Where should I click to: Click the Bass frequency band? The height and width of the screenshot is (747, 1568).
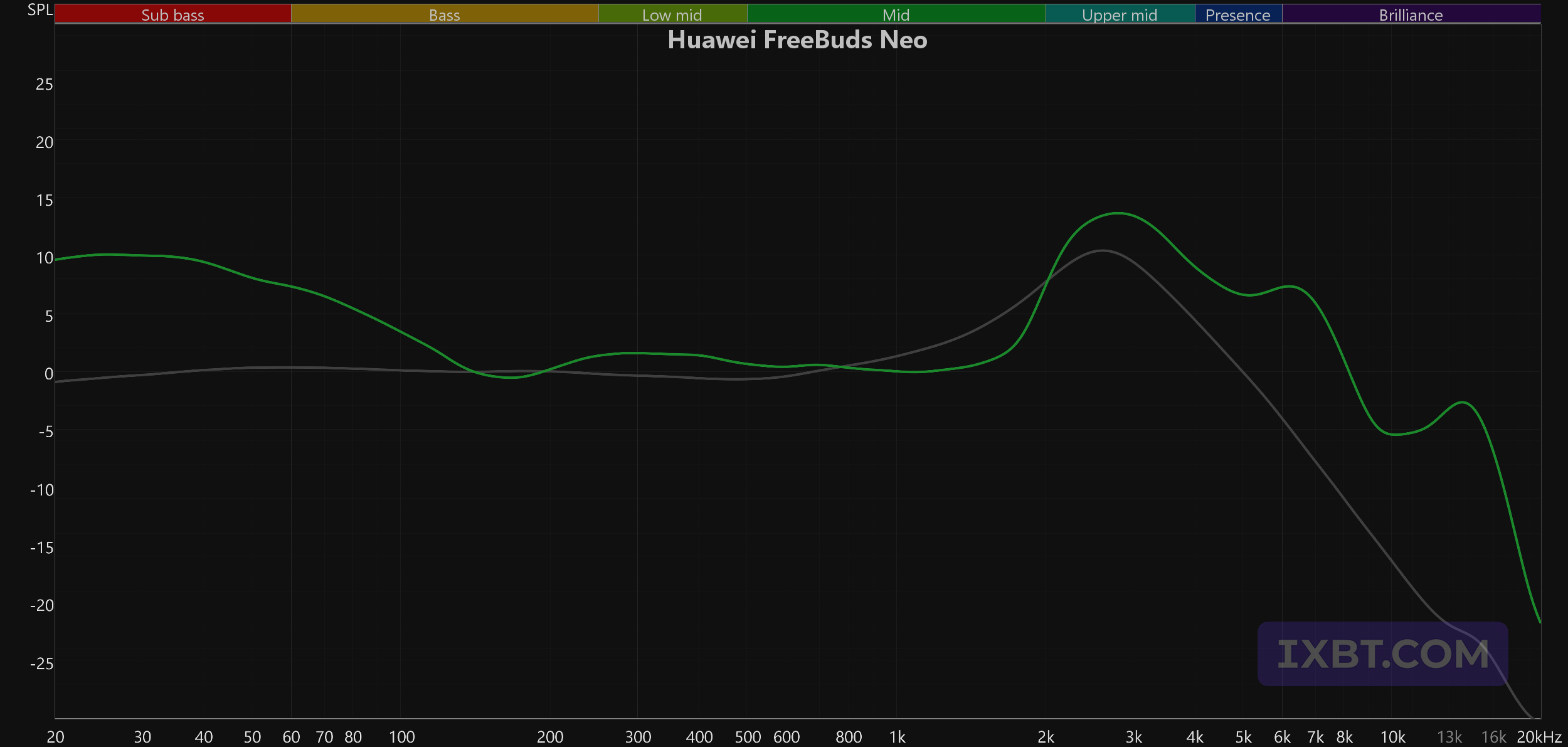tap(445, 14)
